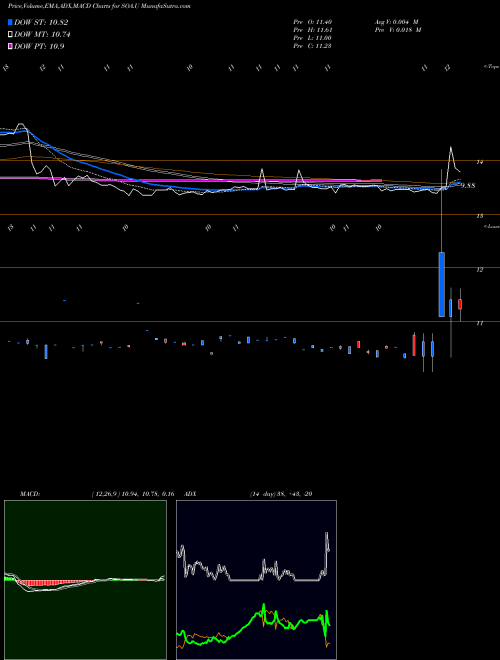Click ADX values '(14 day) 38, +43, -20'

(x=281, y=494)
